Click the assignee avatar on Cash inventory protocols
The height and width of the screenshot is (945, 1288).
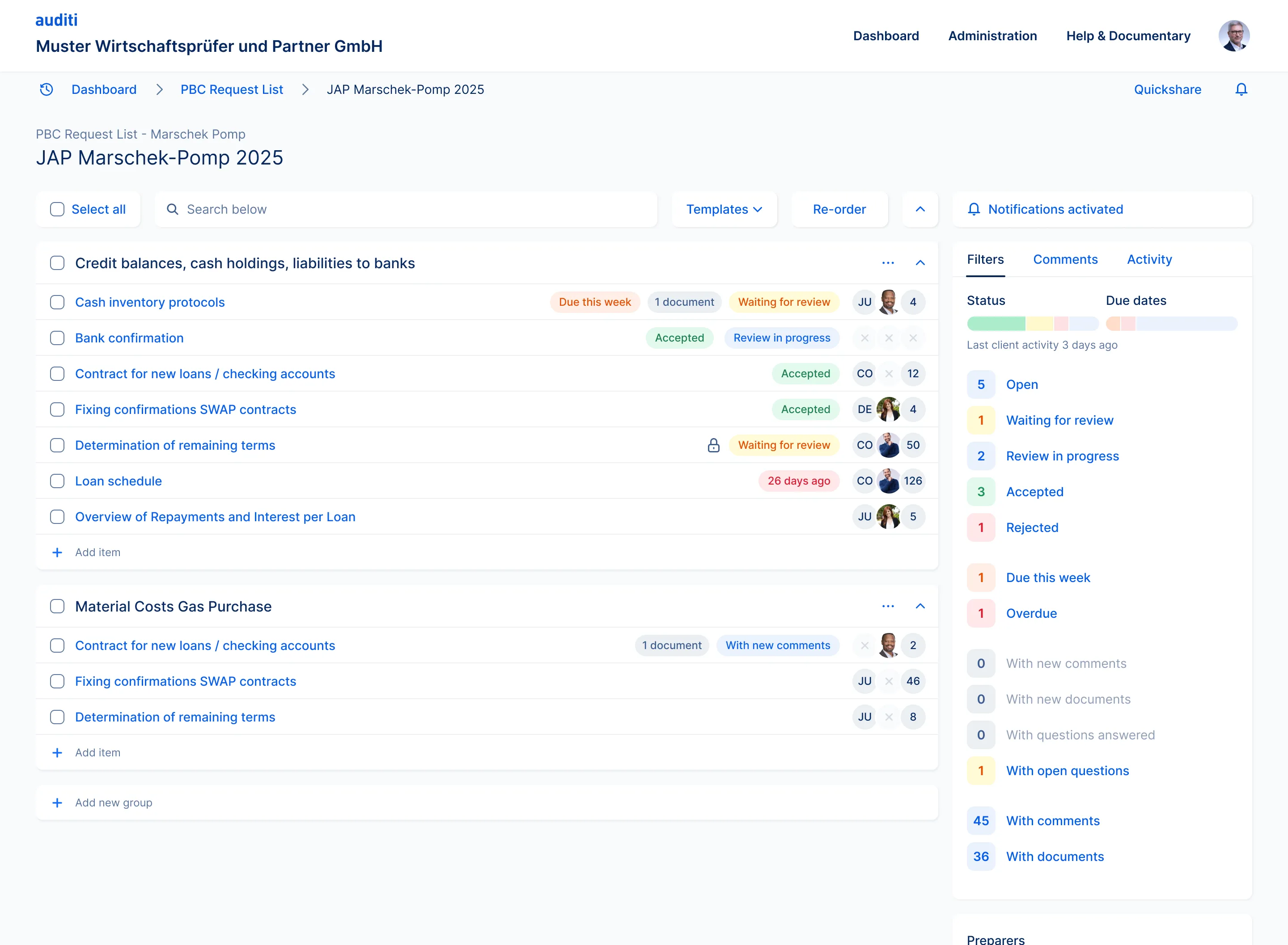click(x=889, y=302)
